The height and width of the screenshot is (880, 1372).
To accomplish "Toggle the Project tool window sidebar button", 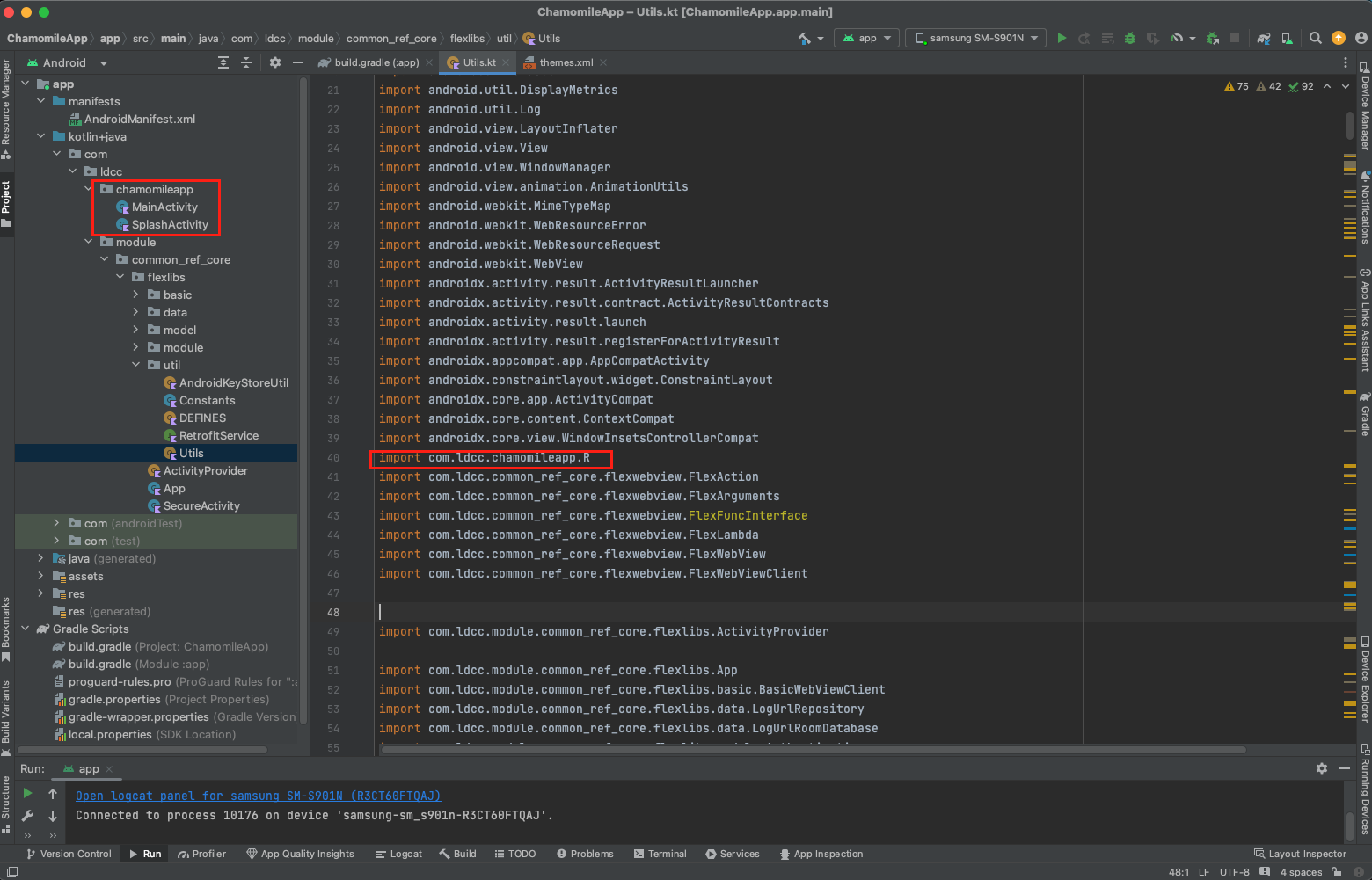I will (x=6, y=202).
